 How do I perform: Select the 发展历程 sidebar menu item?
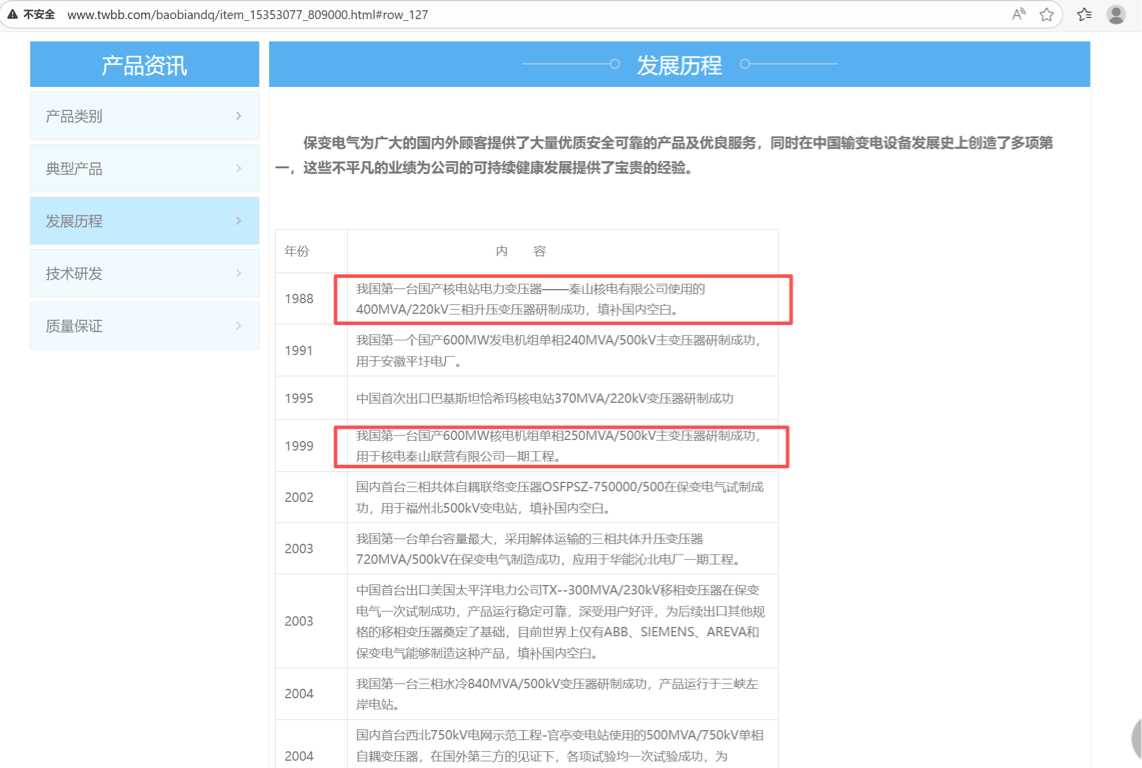[x=144, y=221]
